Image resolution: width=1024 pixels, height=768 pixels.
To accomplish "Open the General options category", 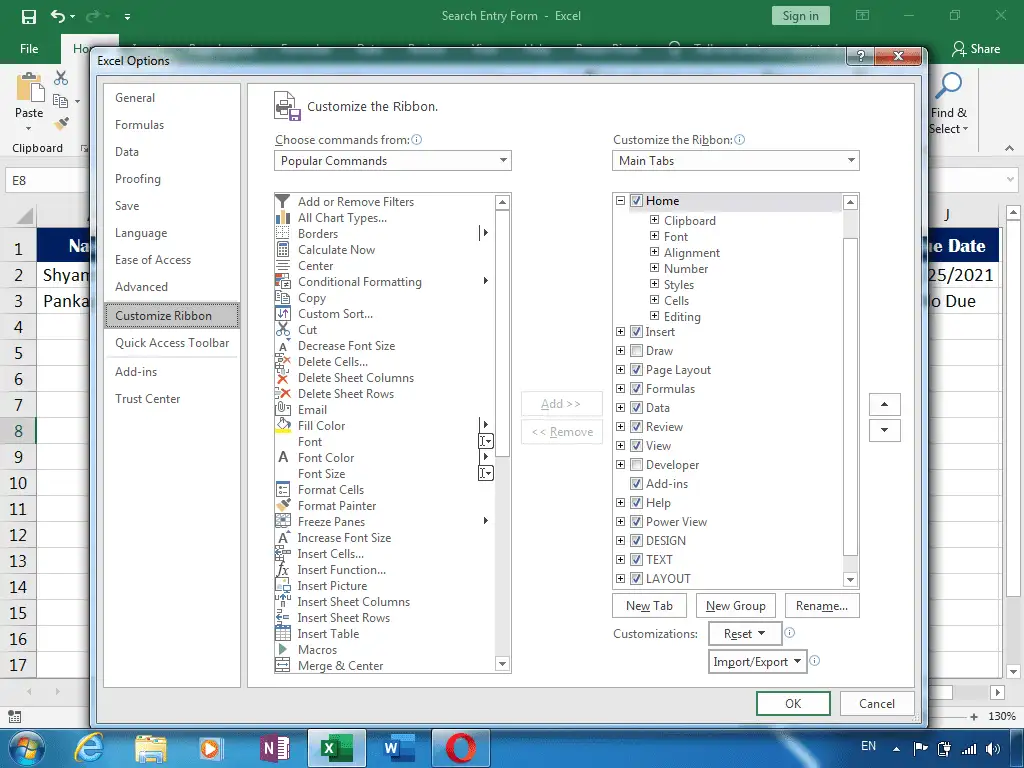I will tap(135, 98).
